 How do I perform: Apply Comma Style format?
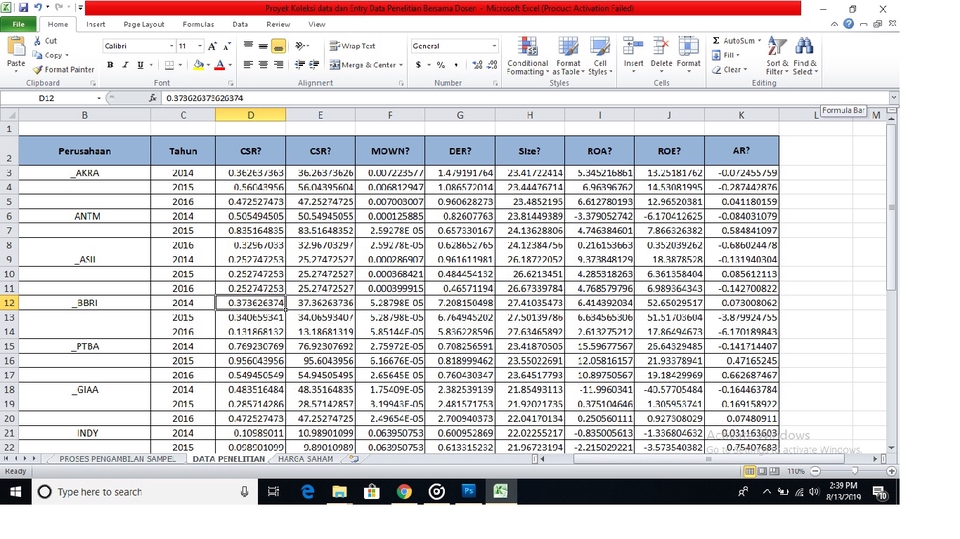(x=456, y=65)
